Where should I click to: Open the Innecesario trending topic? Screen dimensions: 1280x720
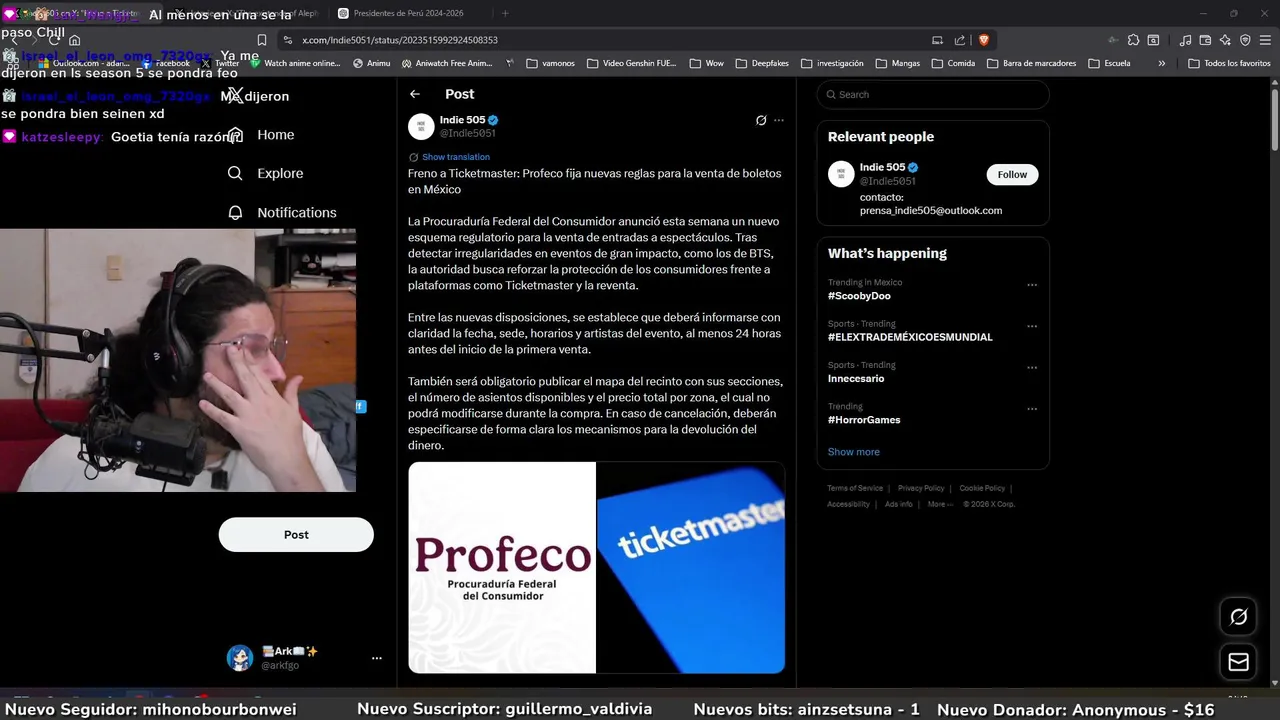coord(856,378)
